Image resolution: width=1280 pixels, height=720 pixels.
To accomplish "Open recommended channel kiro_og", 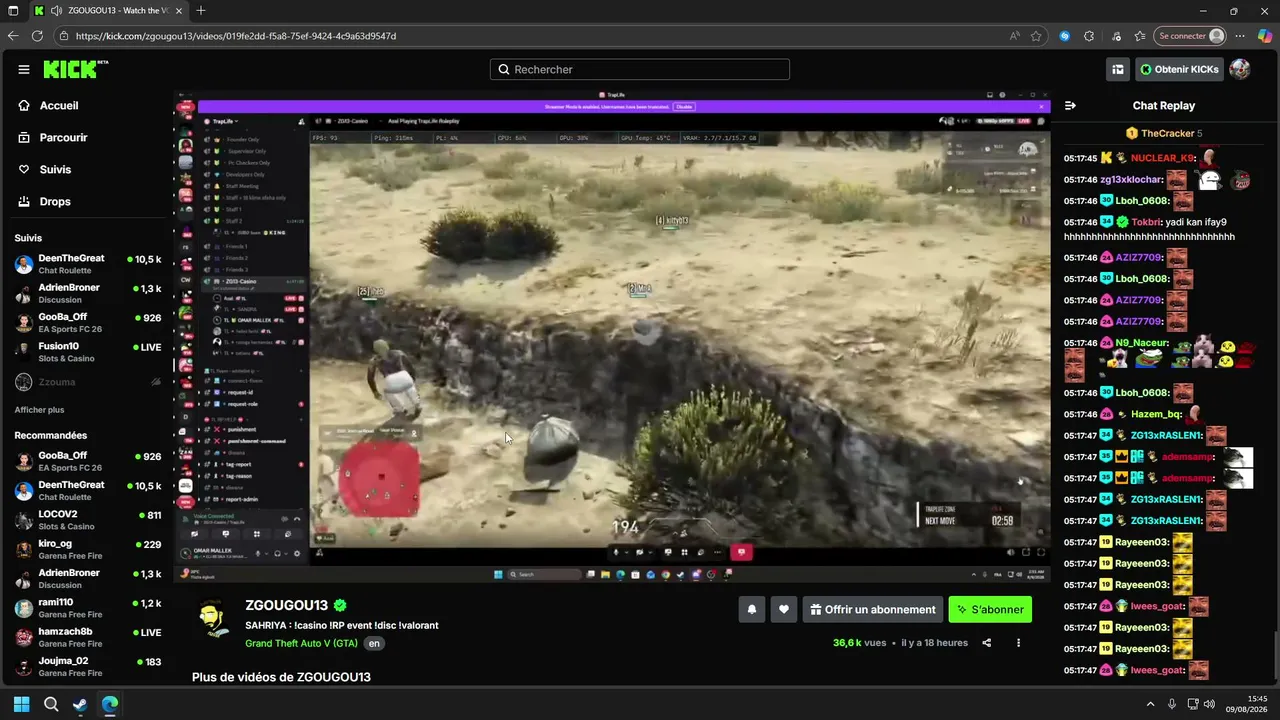I will click(88, 550).
